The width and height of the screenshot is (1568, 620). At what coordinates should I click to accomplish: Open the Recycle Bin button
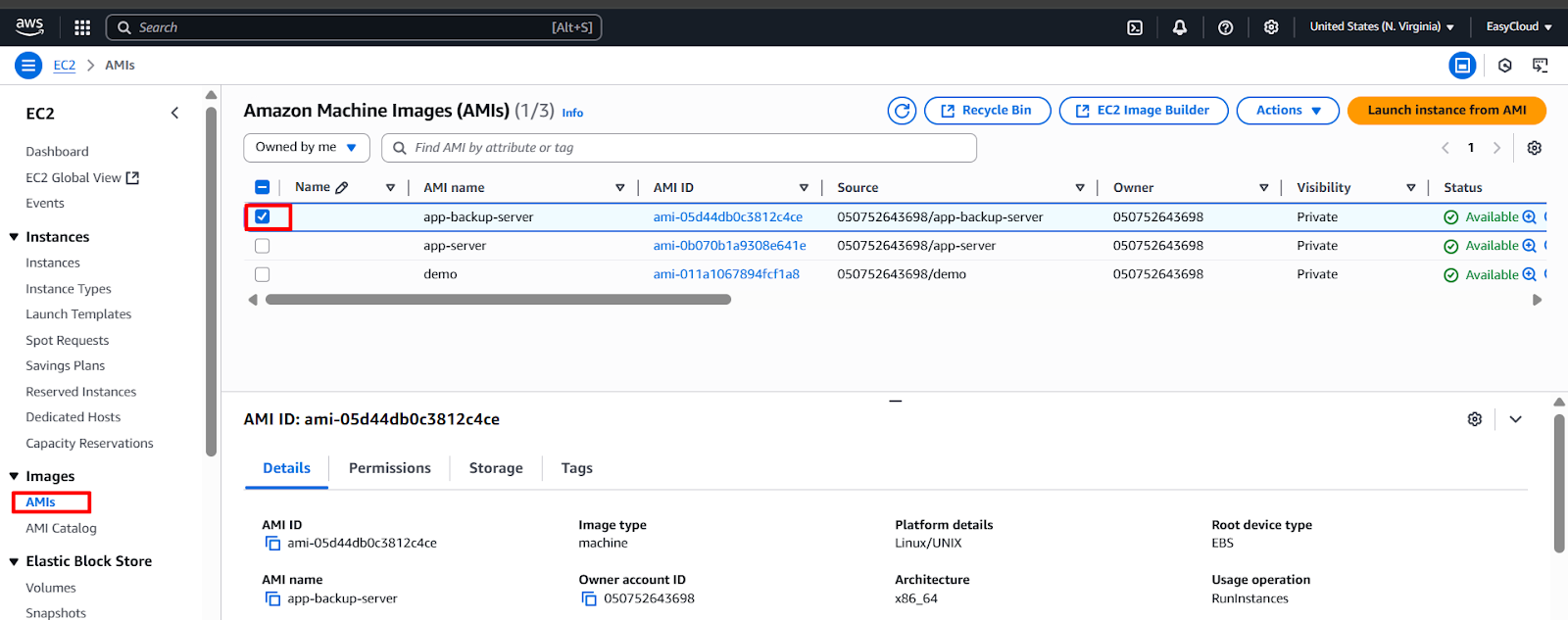tap(988, 111)
